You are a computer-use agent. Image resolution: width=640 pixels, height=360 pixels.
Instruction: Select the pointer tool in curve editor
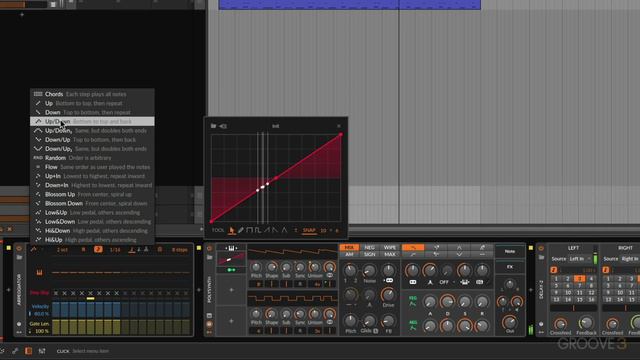(231, 231)
